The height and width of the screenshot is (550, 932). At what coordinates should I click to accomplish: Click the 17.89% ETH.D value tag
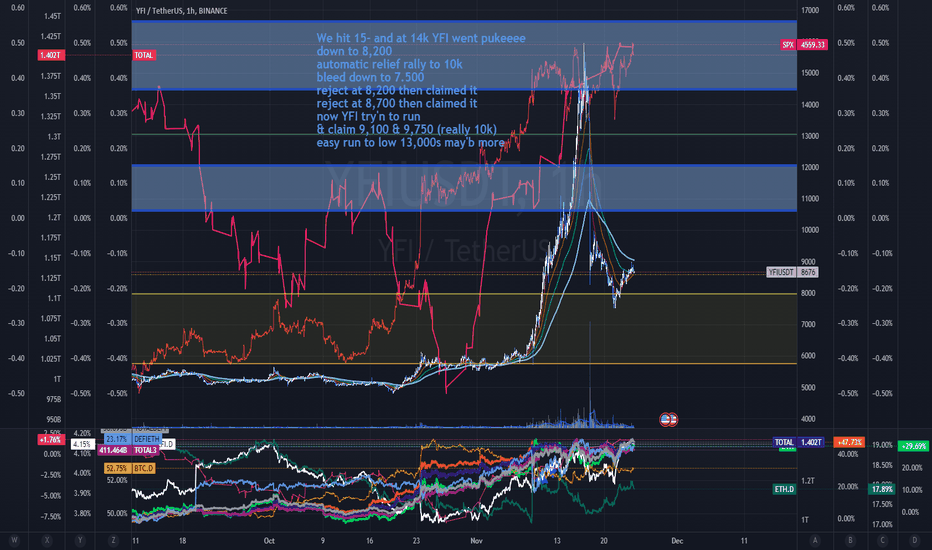pyautogui.click(x=882, y=489)
